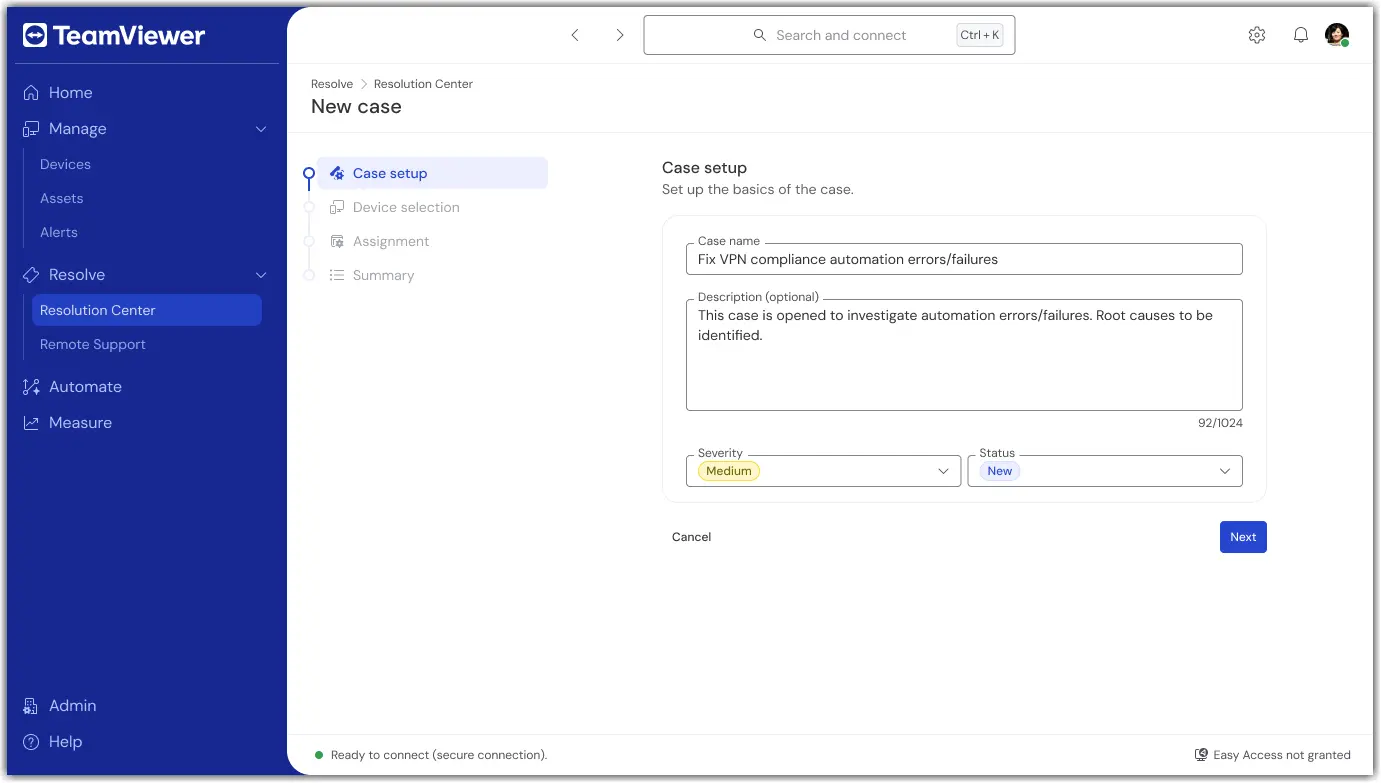Open settings via the gear icon

(x=1257, y=35)
